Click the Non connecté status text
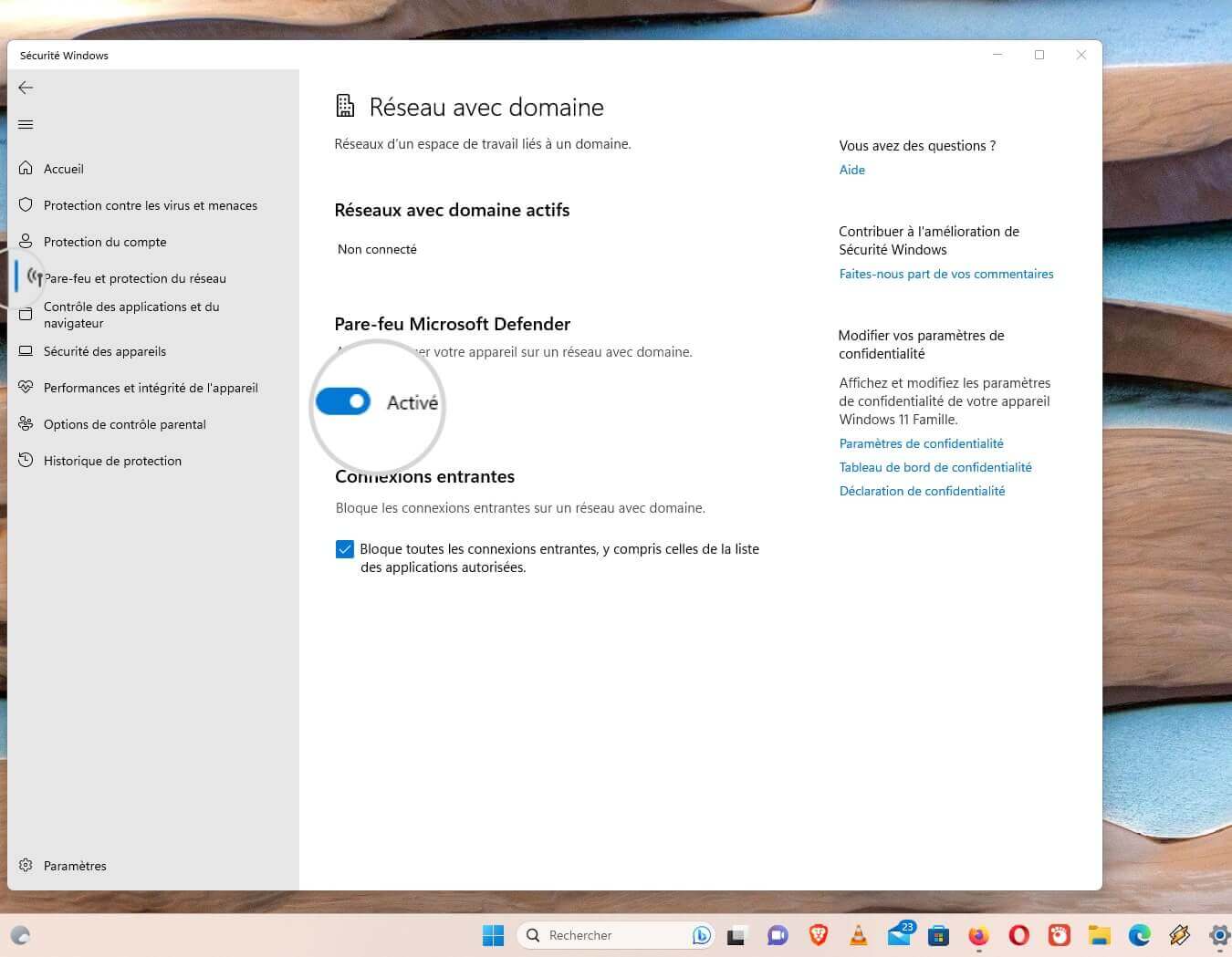This screenshot has height=957, width=1232. [x=377, y=249]
